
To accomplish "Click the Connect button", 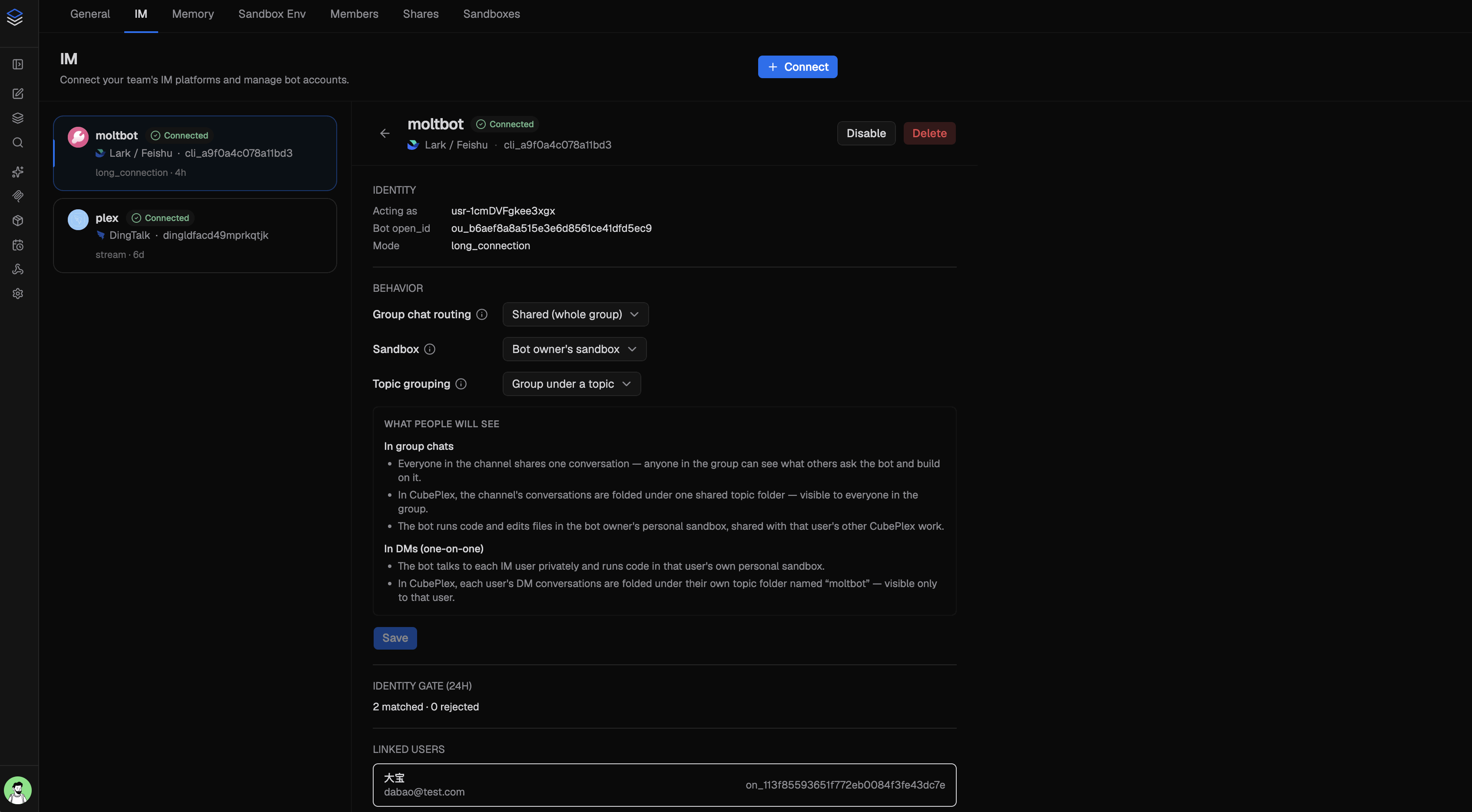I will [797, 67].
